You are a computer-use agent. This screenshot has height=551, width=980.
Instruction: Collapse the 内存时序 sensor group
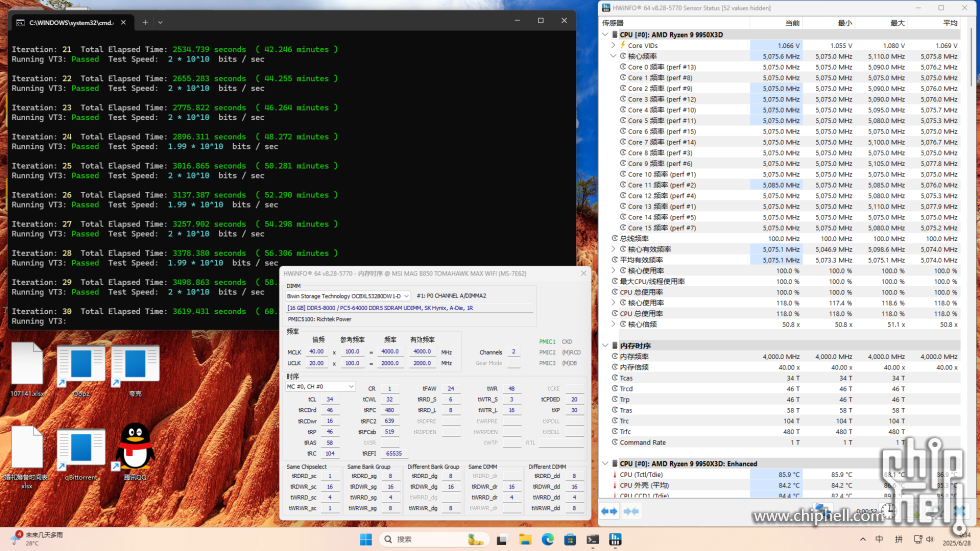point(606,345)
